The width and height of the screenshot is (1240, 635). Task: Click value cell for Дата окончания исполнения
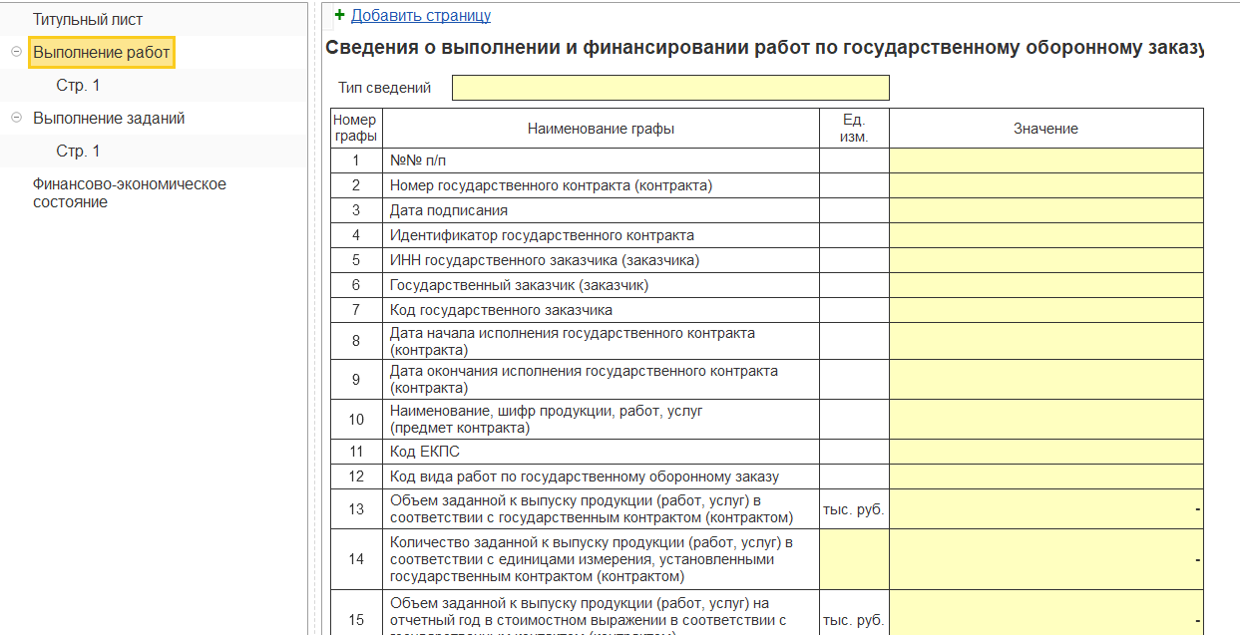pyautogui.click(x=1046, y=380)
